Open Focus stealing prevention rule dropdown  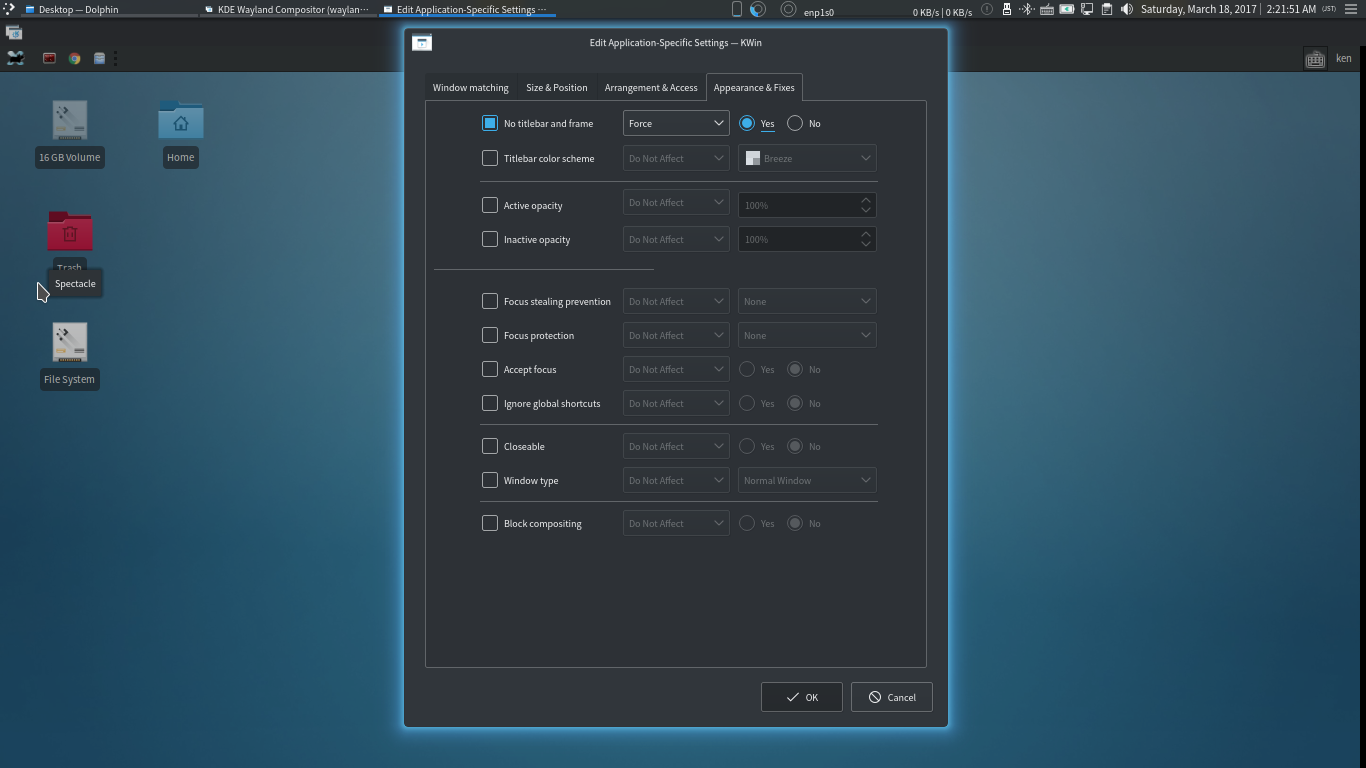tap(676, 301)
